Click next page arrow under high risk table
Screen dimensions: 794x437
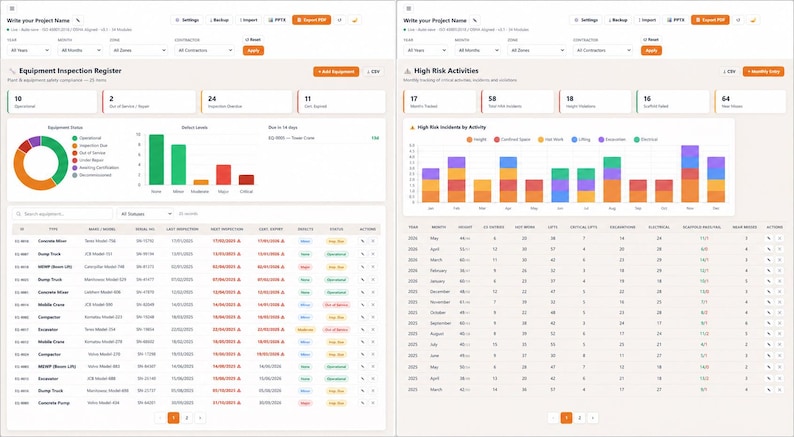coord(593,418)
